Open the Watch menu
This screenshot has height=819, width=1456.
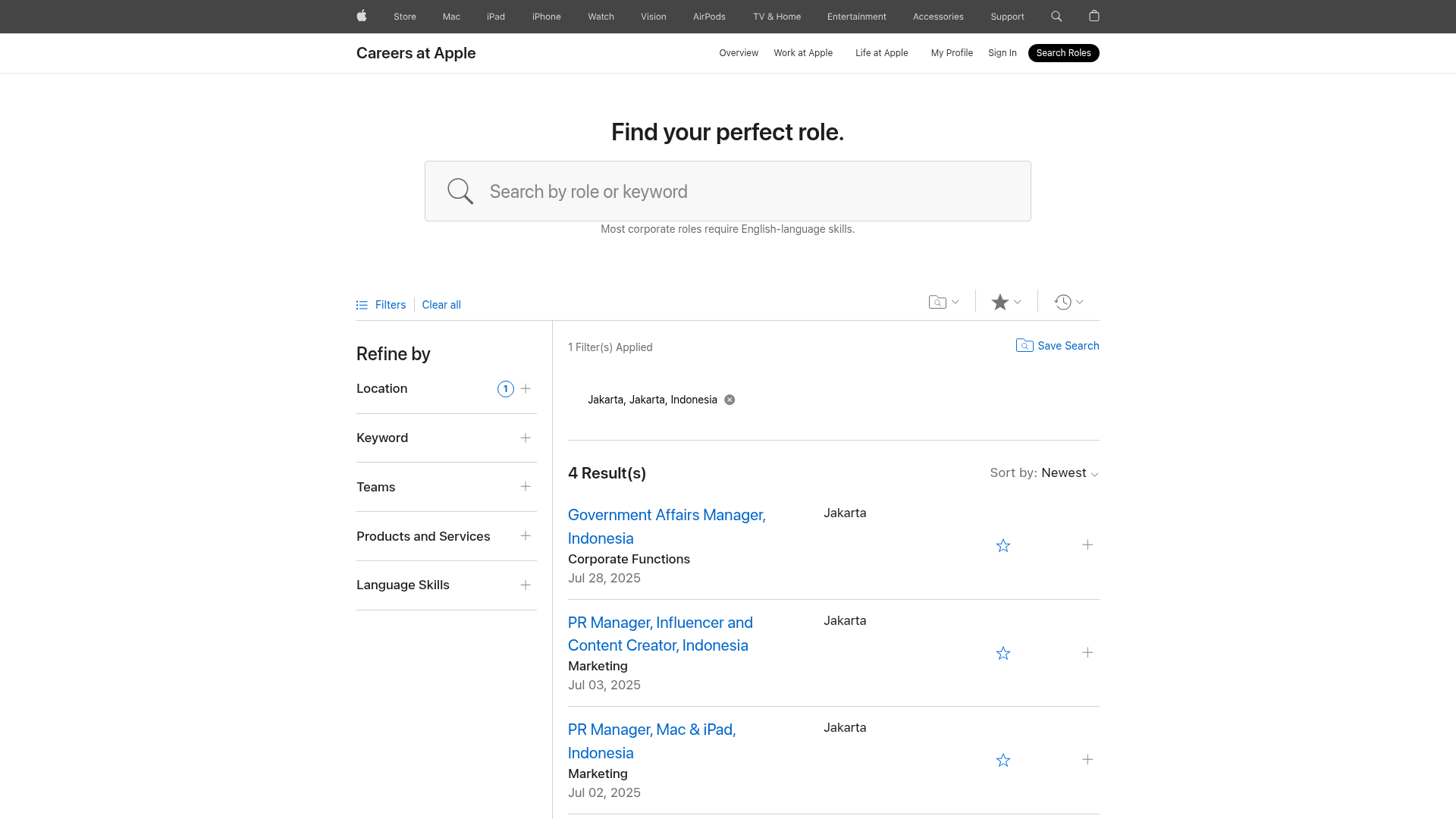click(x=601, y=17)
